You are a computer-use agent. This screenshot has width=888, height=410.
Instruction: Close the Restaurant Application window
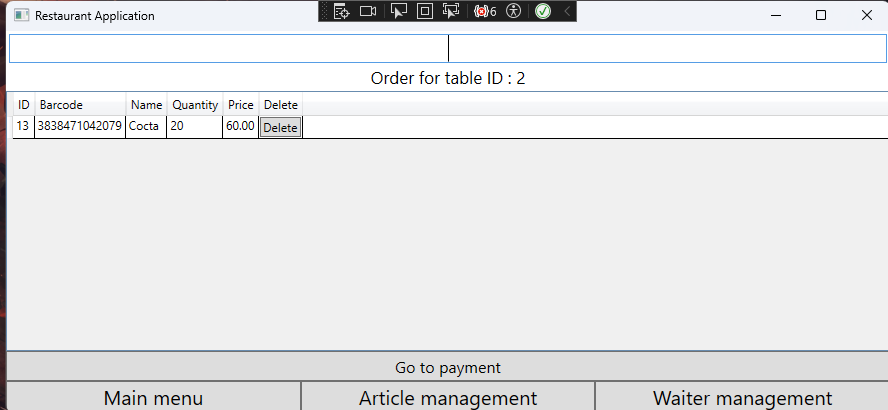866,15
